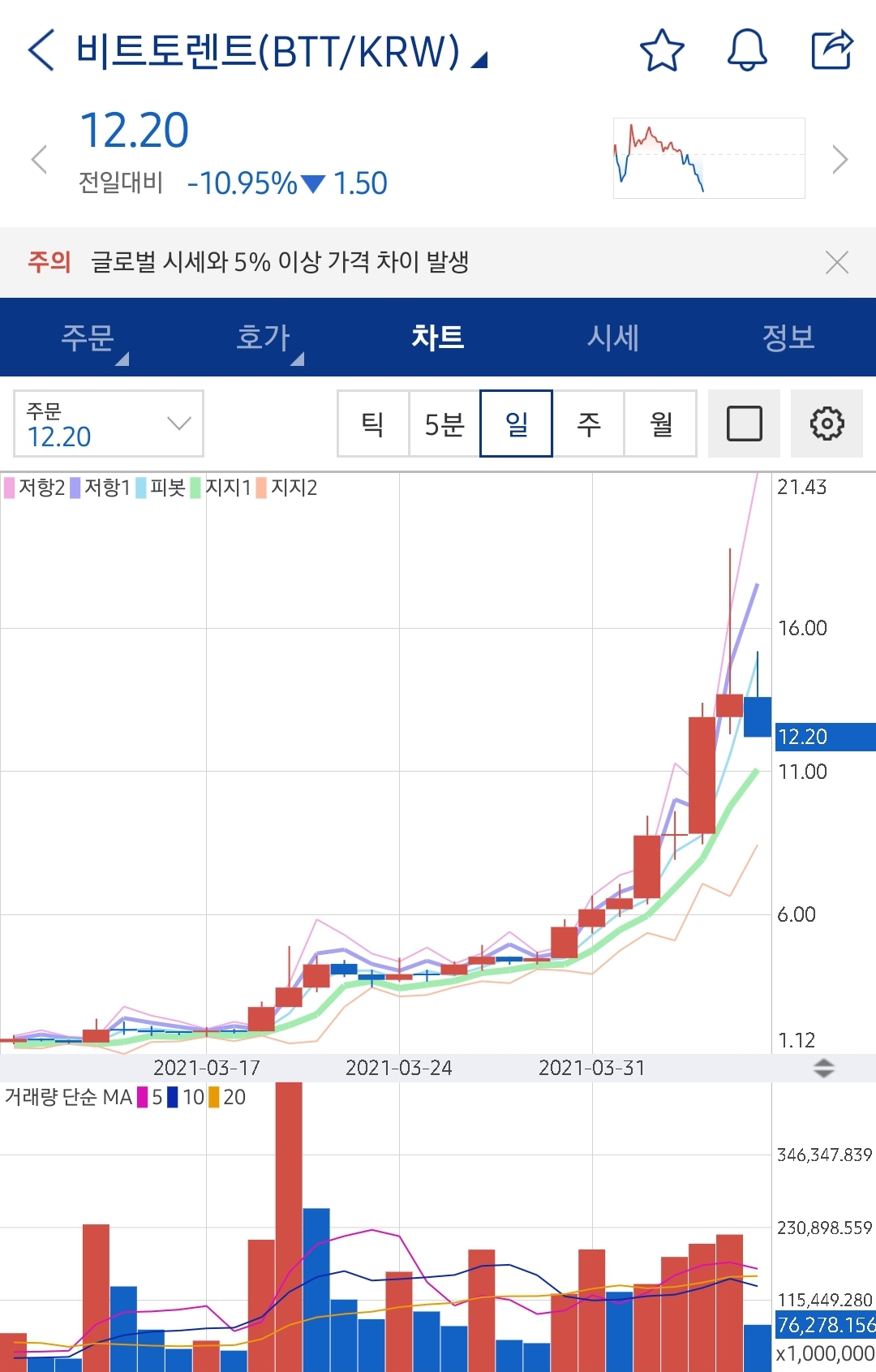Switch to the 주문 tab

[88, 337]
